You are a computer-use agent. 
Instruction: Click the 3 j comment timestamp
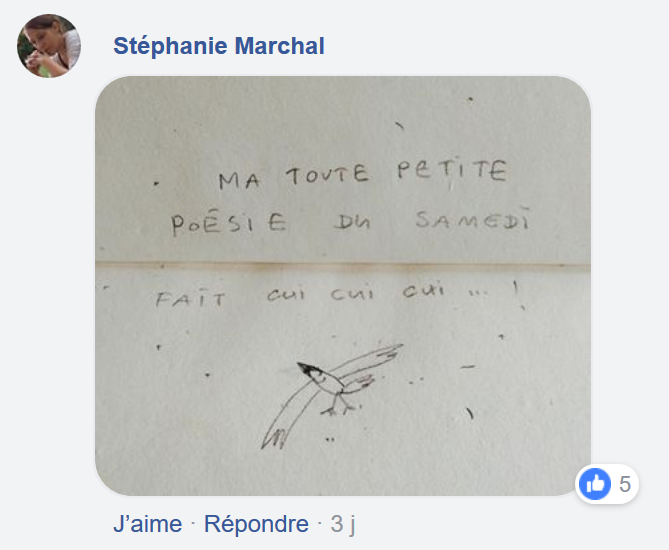pos(343,524)
